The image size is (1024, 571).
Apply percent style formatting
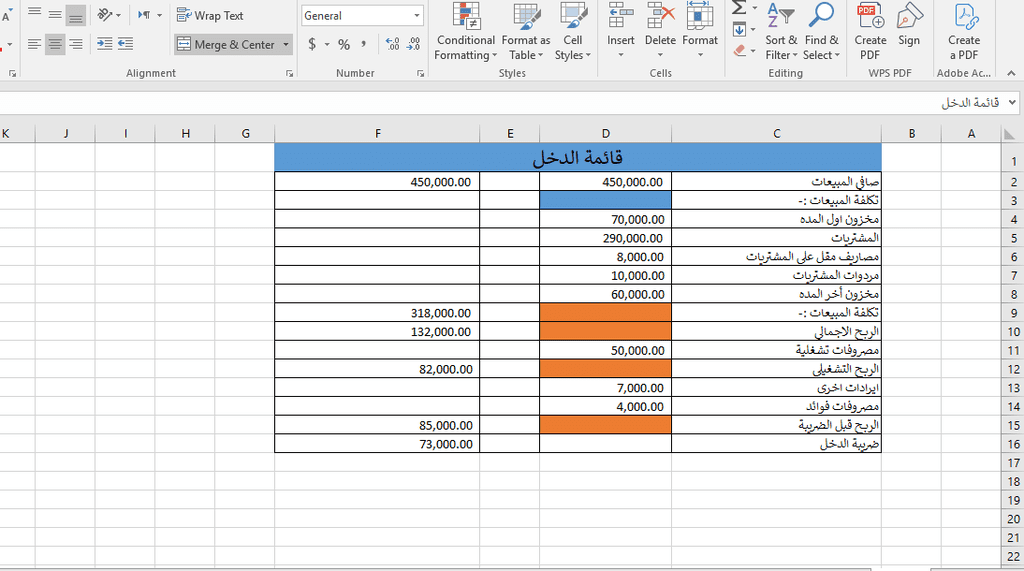(343, 44)
